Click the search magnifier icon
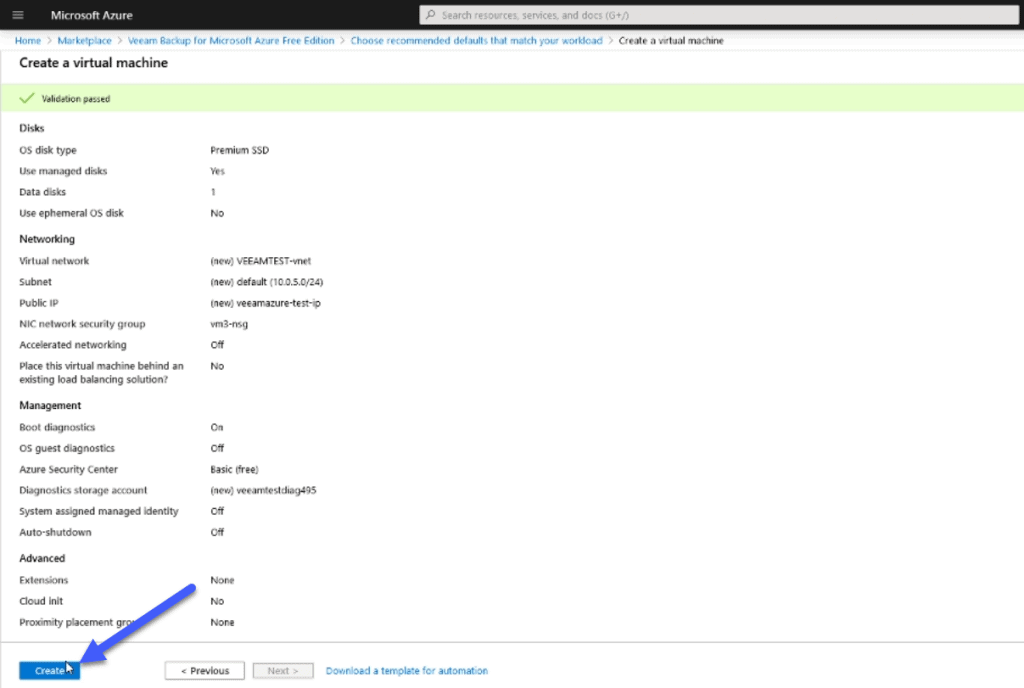1024x688 pixels. tap(430, 15)
